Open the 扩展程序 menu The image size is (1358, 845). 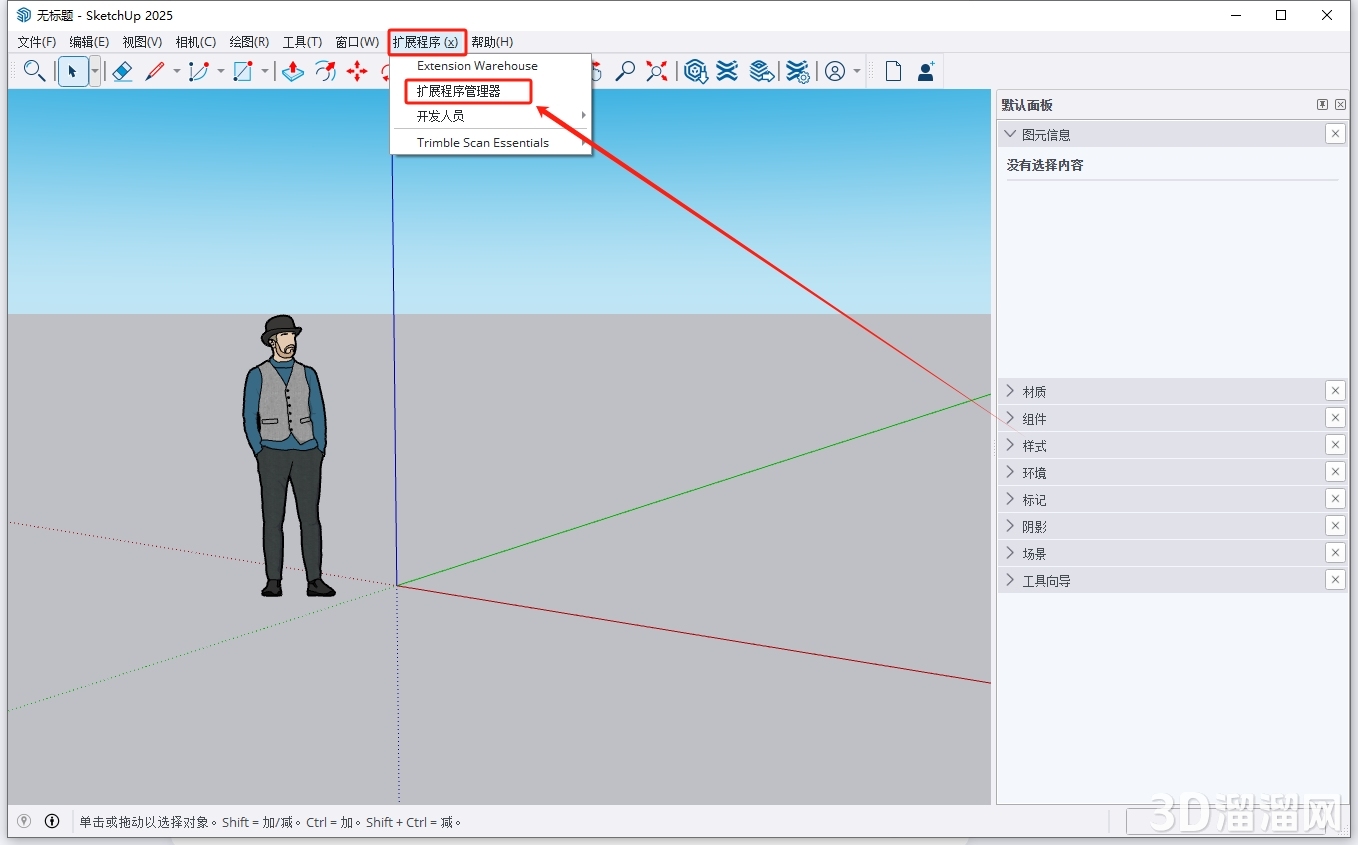click(426, 41)
